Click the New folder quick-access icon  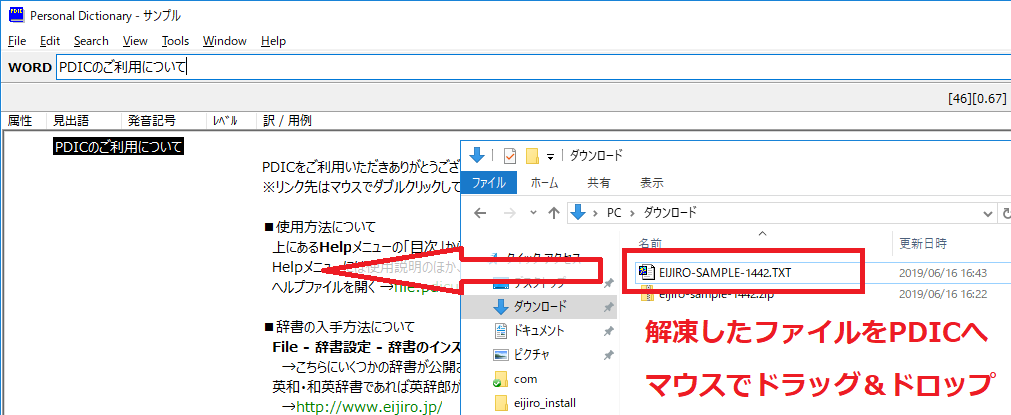tap(532, 156)
